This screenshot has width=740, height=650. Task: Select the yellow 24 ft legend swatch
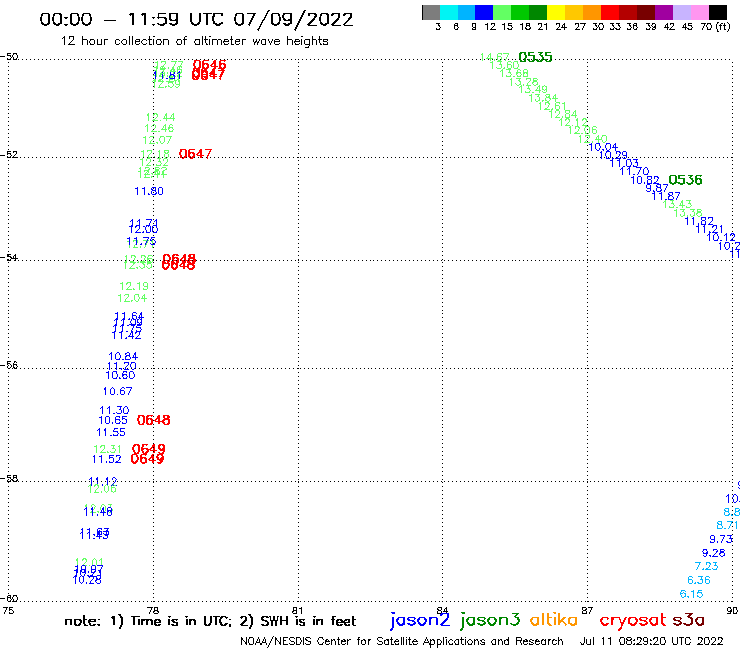pos(556,12)
